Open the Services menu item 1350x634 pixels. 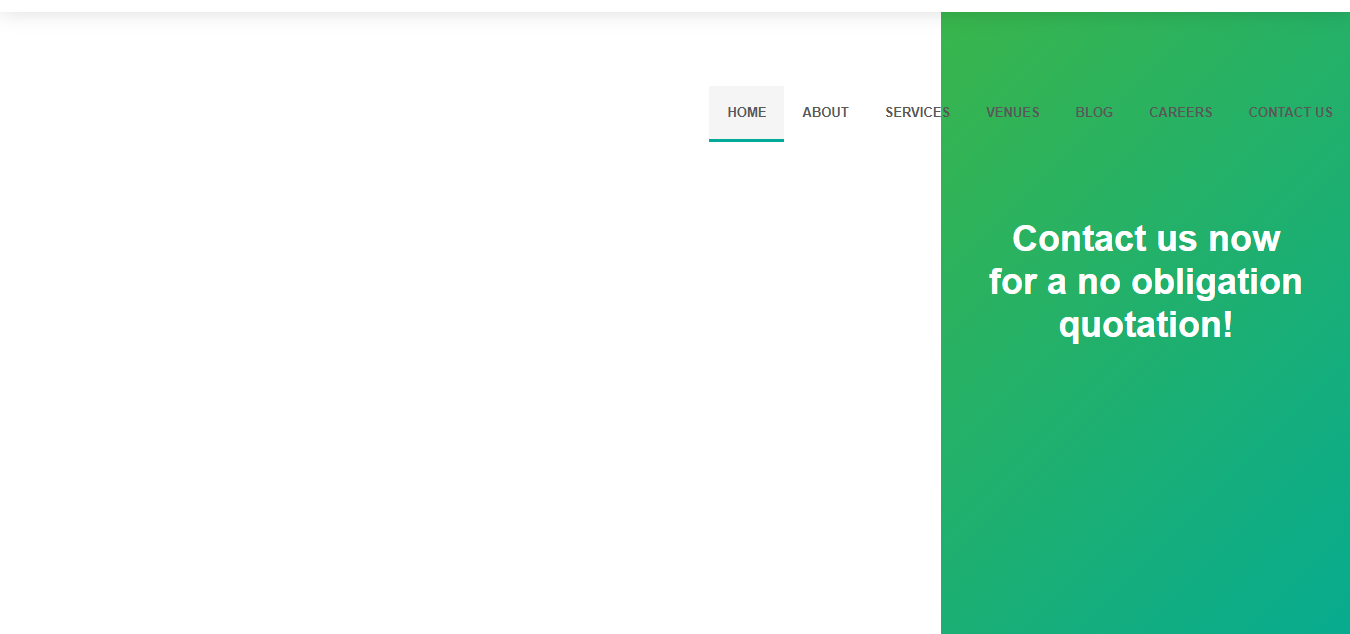(917, 112)
